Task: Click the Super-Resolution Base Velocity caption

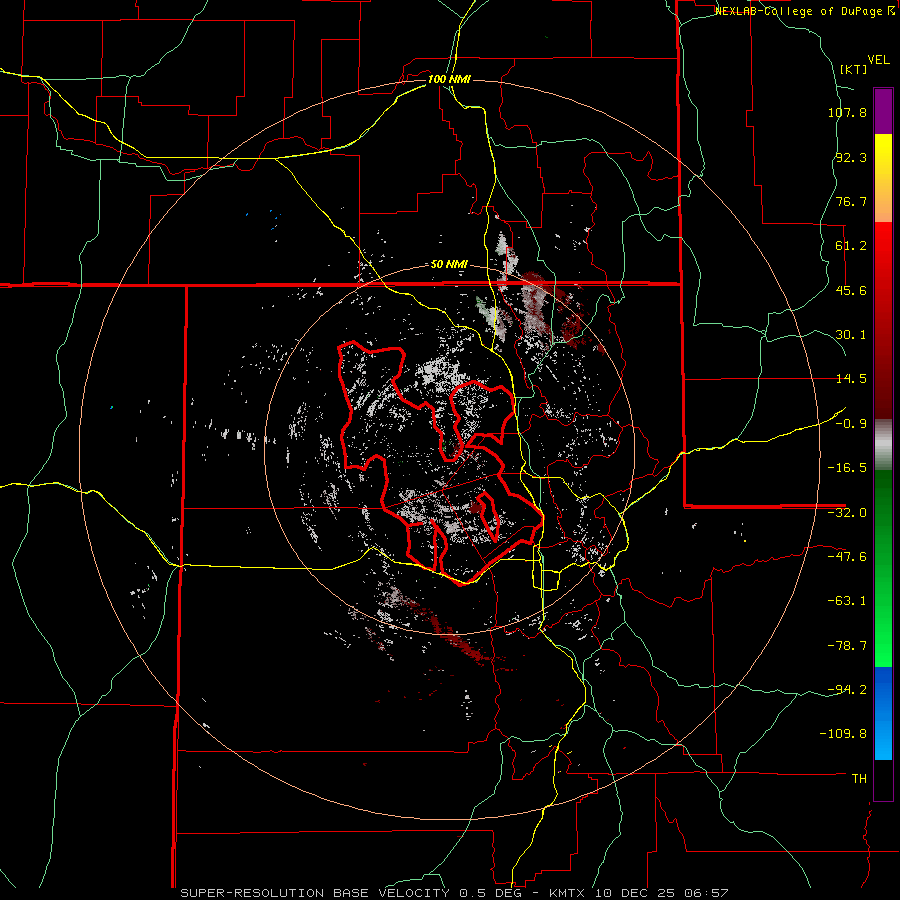Action: 454,893
